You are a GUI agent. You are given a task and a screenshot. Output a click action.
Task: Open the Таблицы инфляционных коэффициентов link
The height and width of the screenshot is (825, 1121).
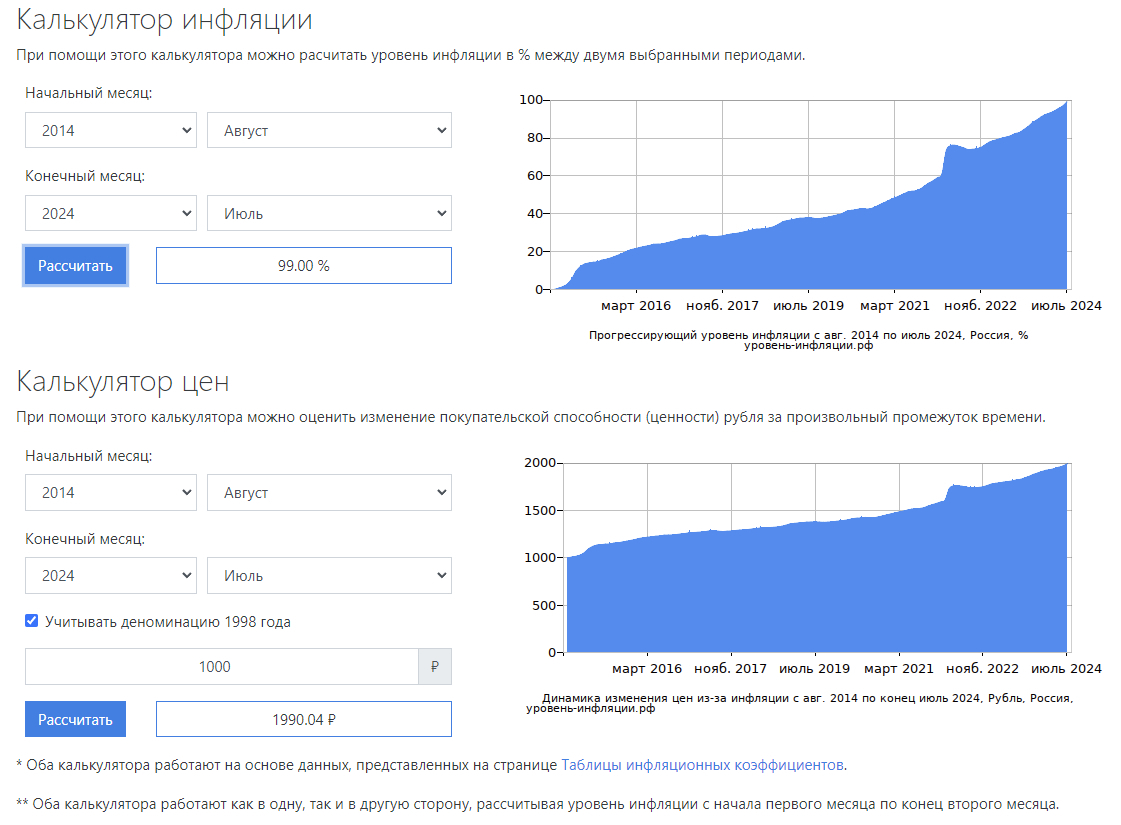[703, 765]
